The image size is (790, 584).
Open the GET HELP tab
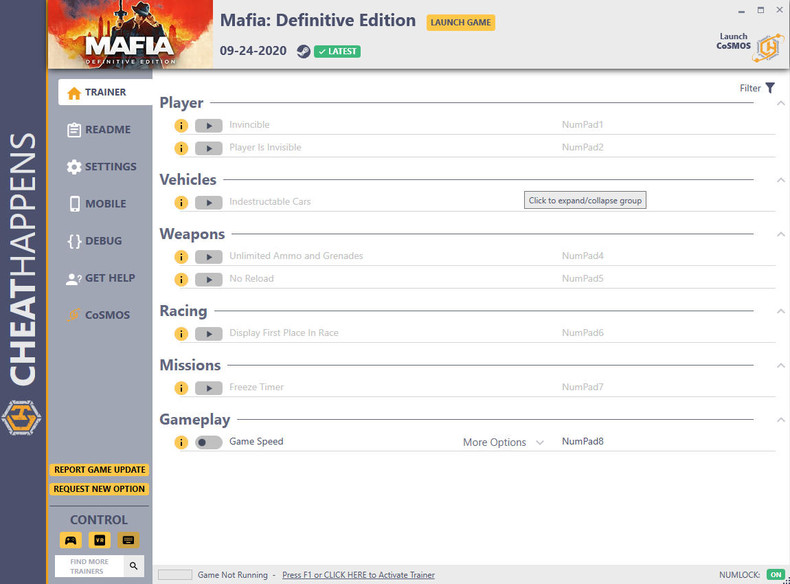click(x=101, y=278)
